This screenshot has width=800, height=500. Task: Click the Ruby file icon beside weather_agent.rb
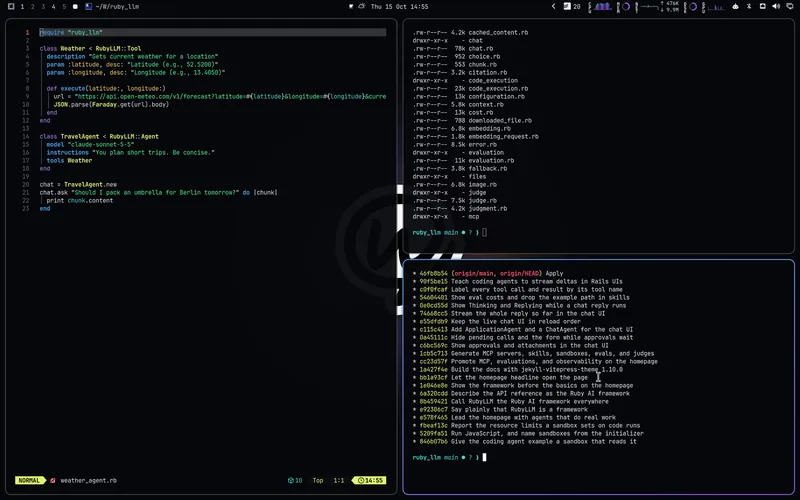pos(53,481)
